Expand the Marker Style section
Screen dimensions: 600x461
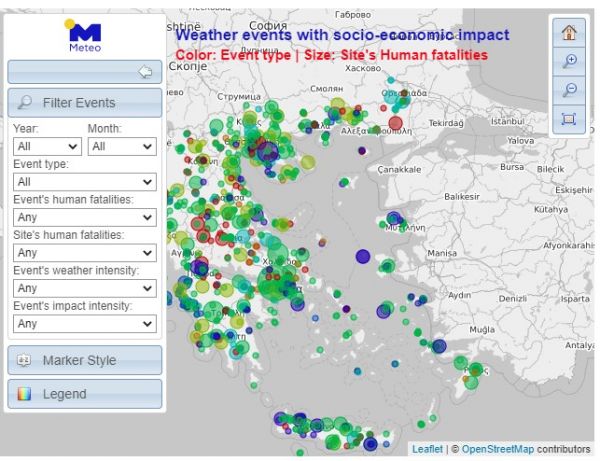click(x=85, y=360)
